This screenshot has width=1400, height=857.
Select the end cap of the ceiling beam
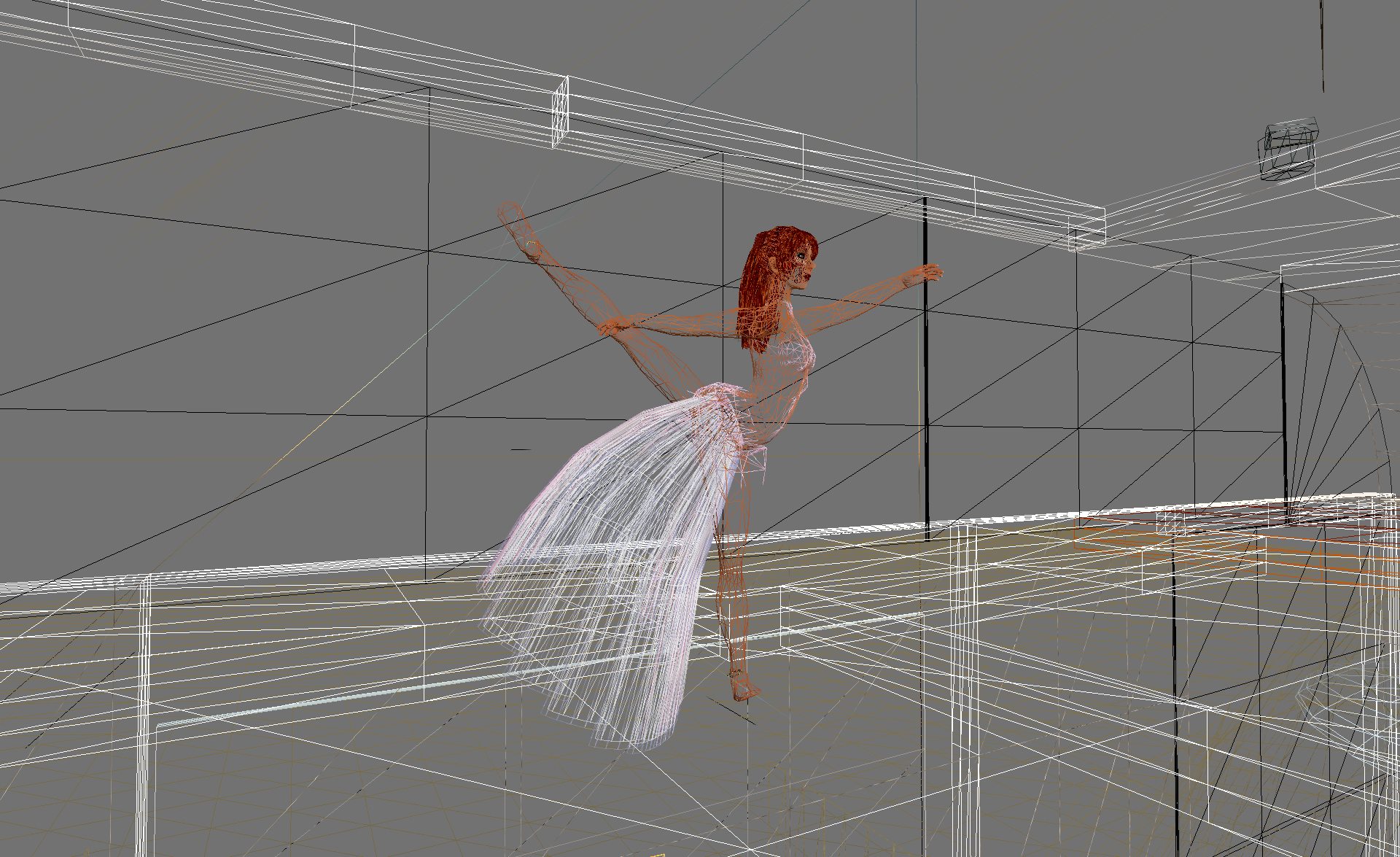tap(1088, 230)
